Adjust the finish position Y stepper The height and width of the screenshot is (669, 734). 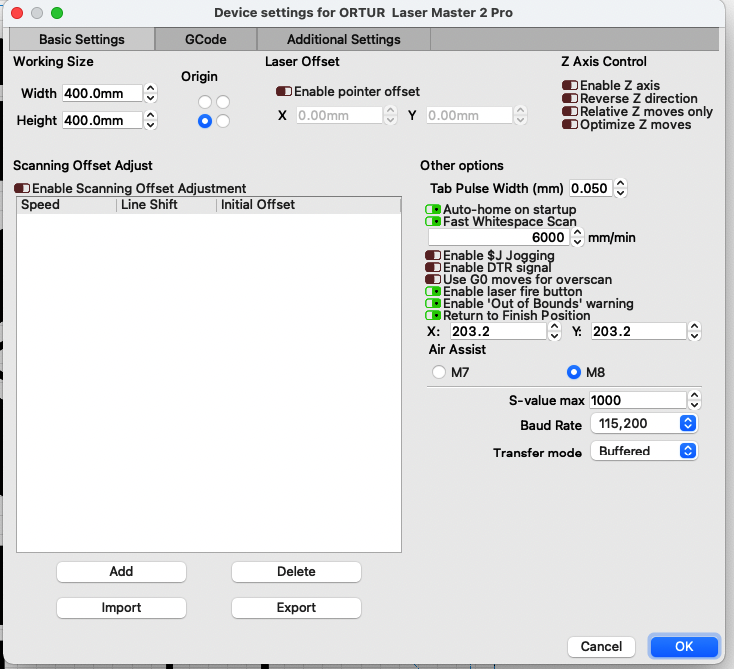coord(694,331)
